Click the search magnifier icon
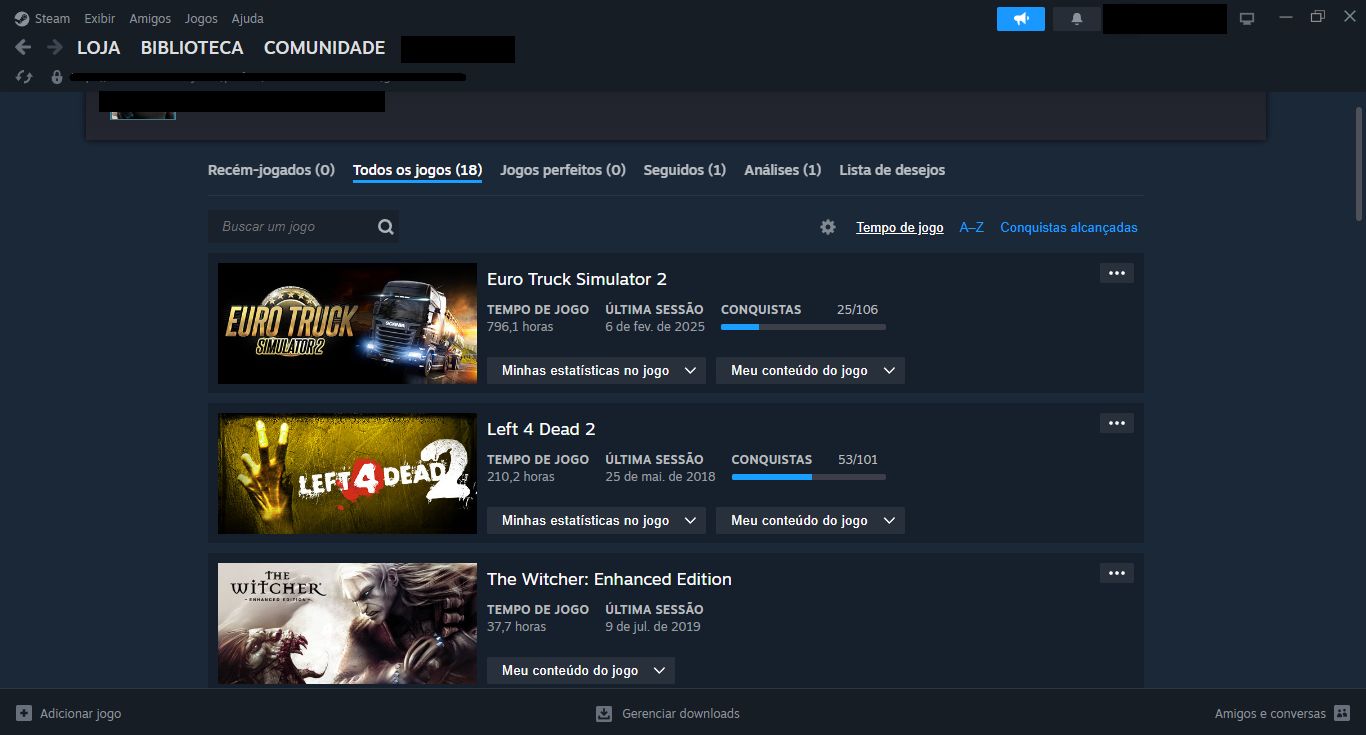This screenshot has width=1366, height=735. click(386, 227)
